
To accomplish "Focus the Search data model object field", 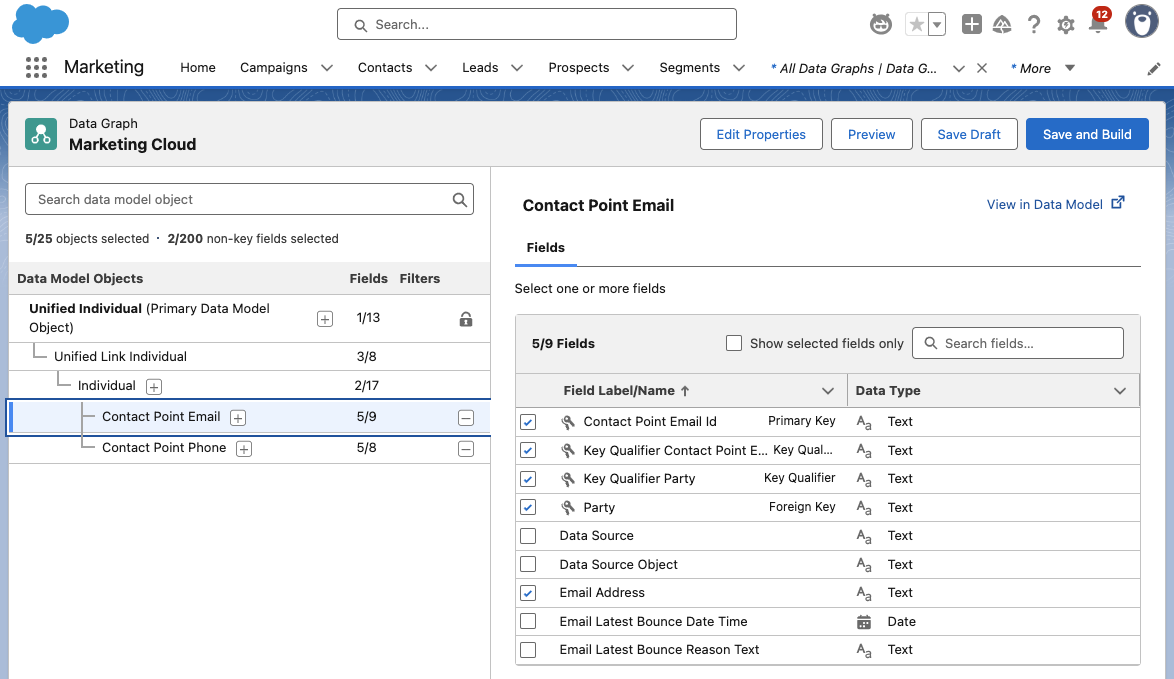I will click(249, 199).
